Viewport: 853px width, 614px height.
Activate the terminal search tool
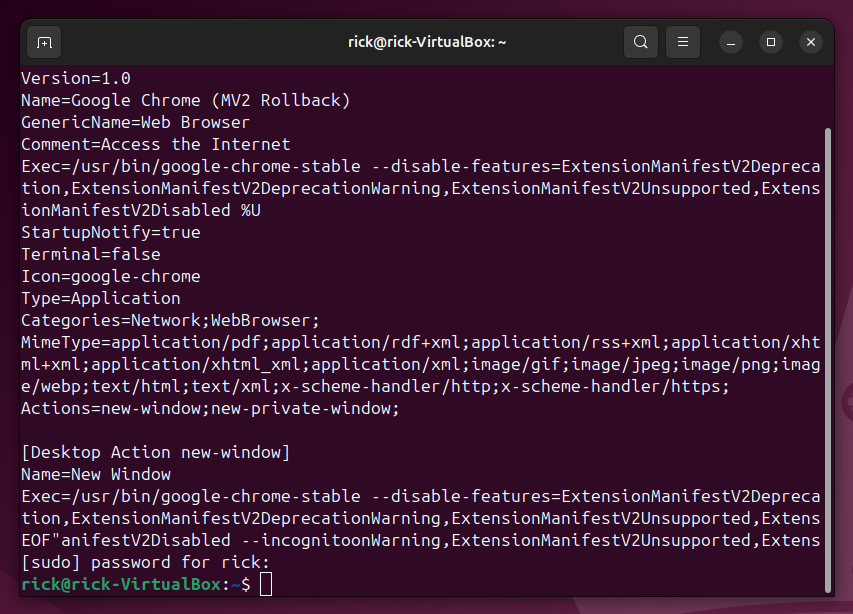click(640, 42)
